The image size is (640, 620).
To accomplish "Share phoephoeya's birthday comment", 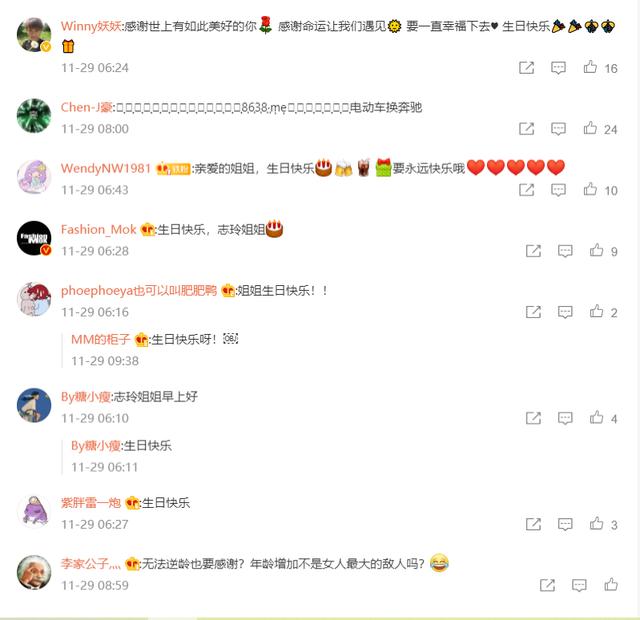I will point(533,312).
